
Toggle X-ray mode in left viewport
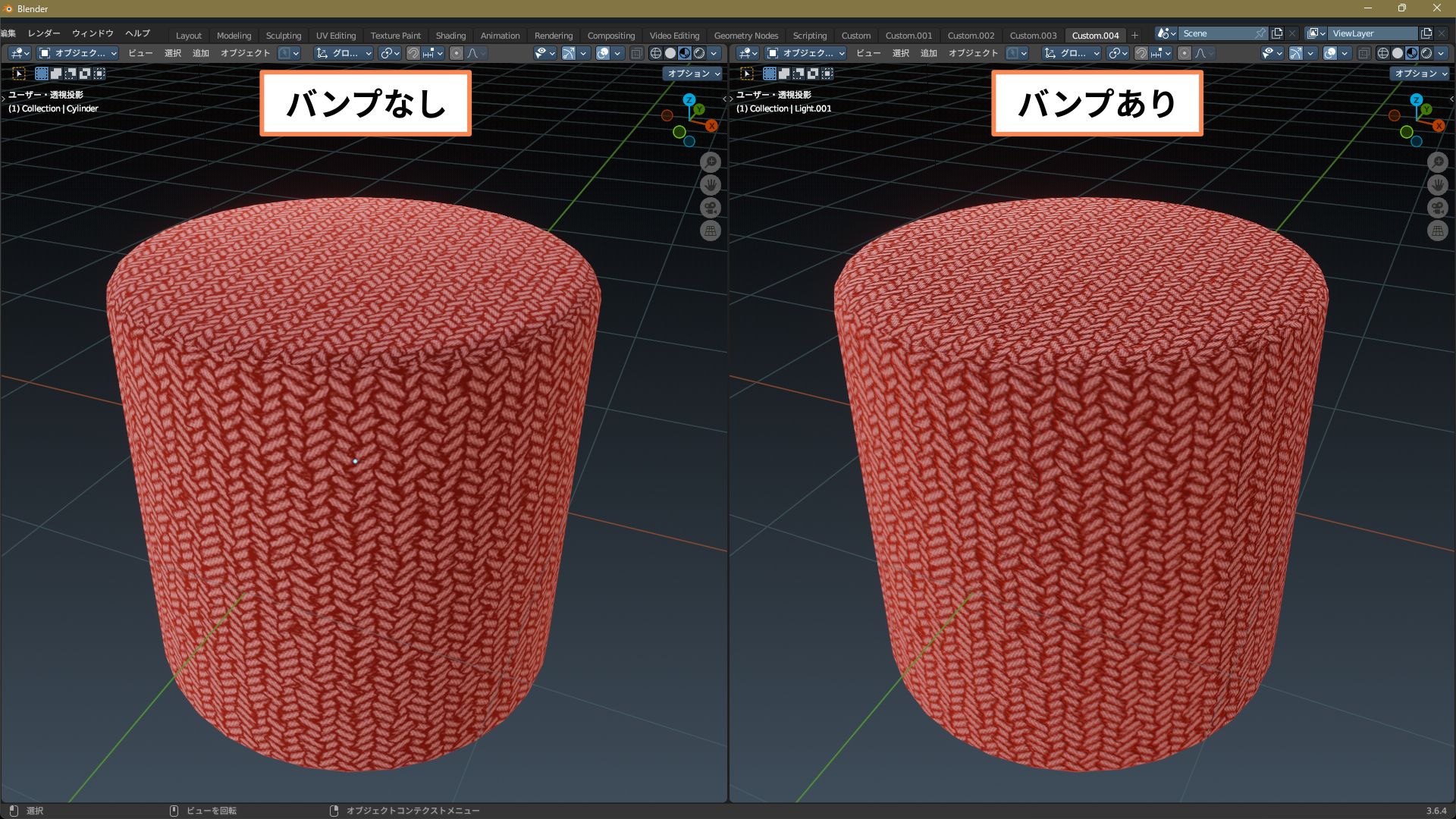pos(637,53)
